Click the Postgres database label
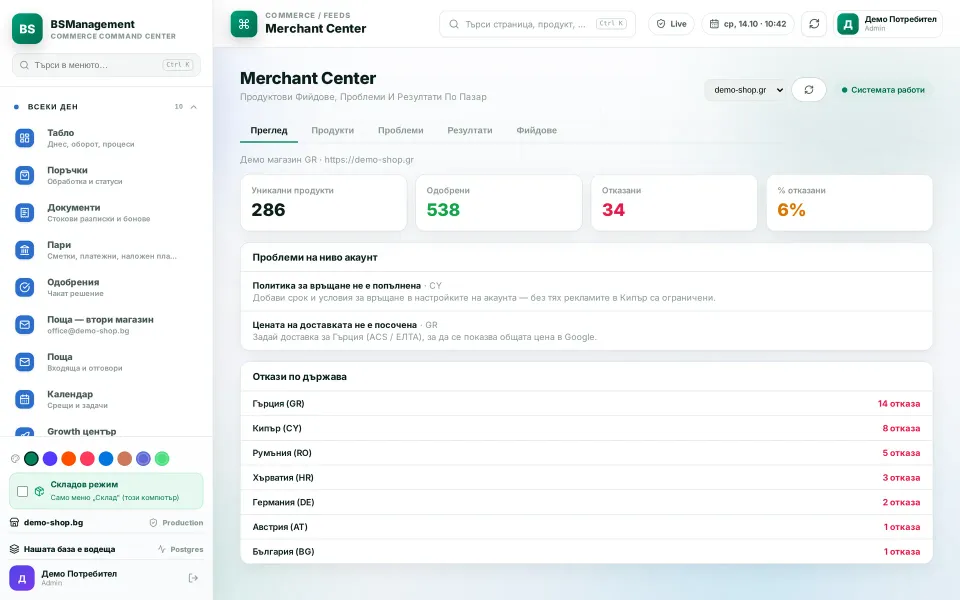Viewport: 960px width, 600px height. [180, 549]
